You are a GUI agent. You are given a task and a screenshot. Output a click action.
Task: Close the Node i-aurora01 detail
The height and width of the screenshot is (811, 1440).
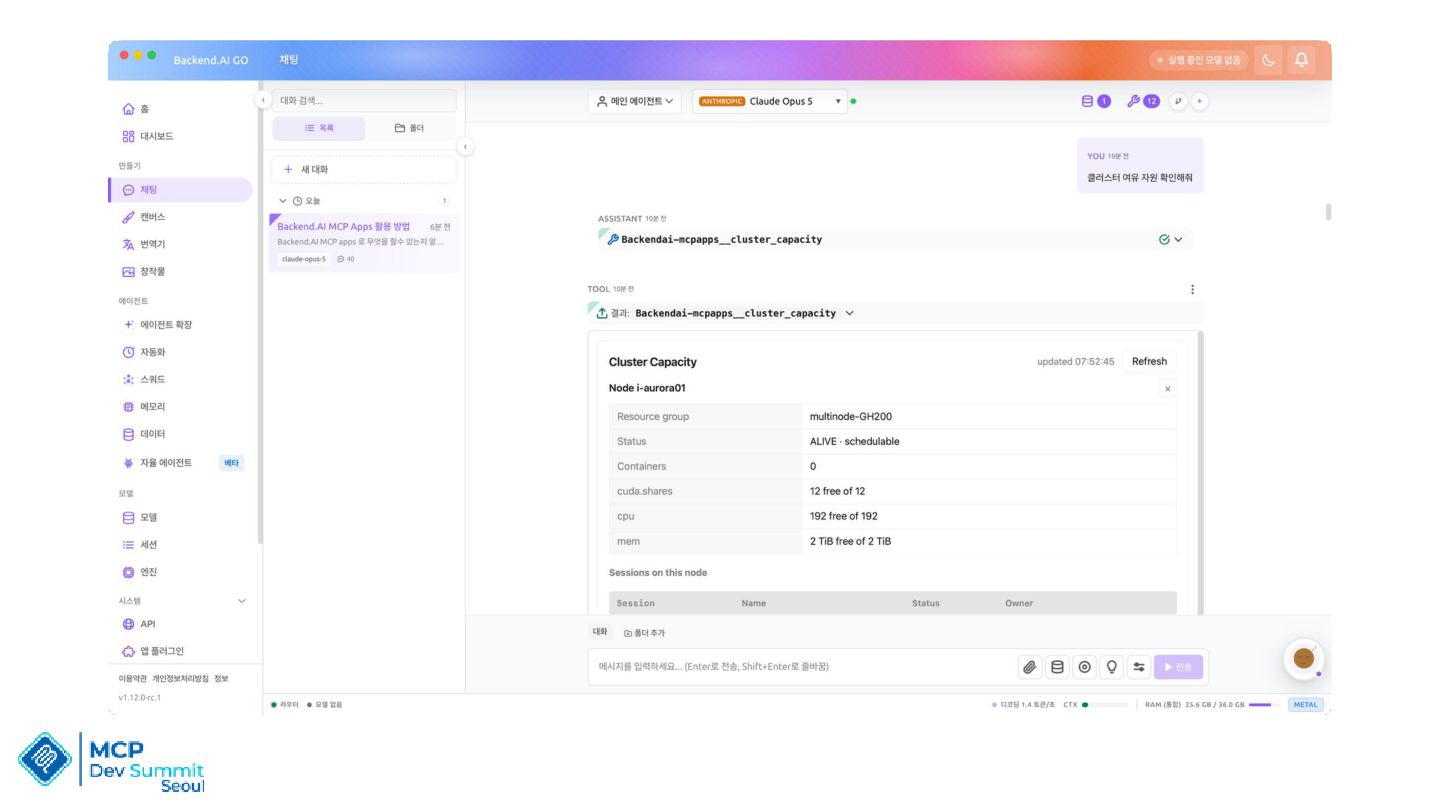1168,388
